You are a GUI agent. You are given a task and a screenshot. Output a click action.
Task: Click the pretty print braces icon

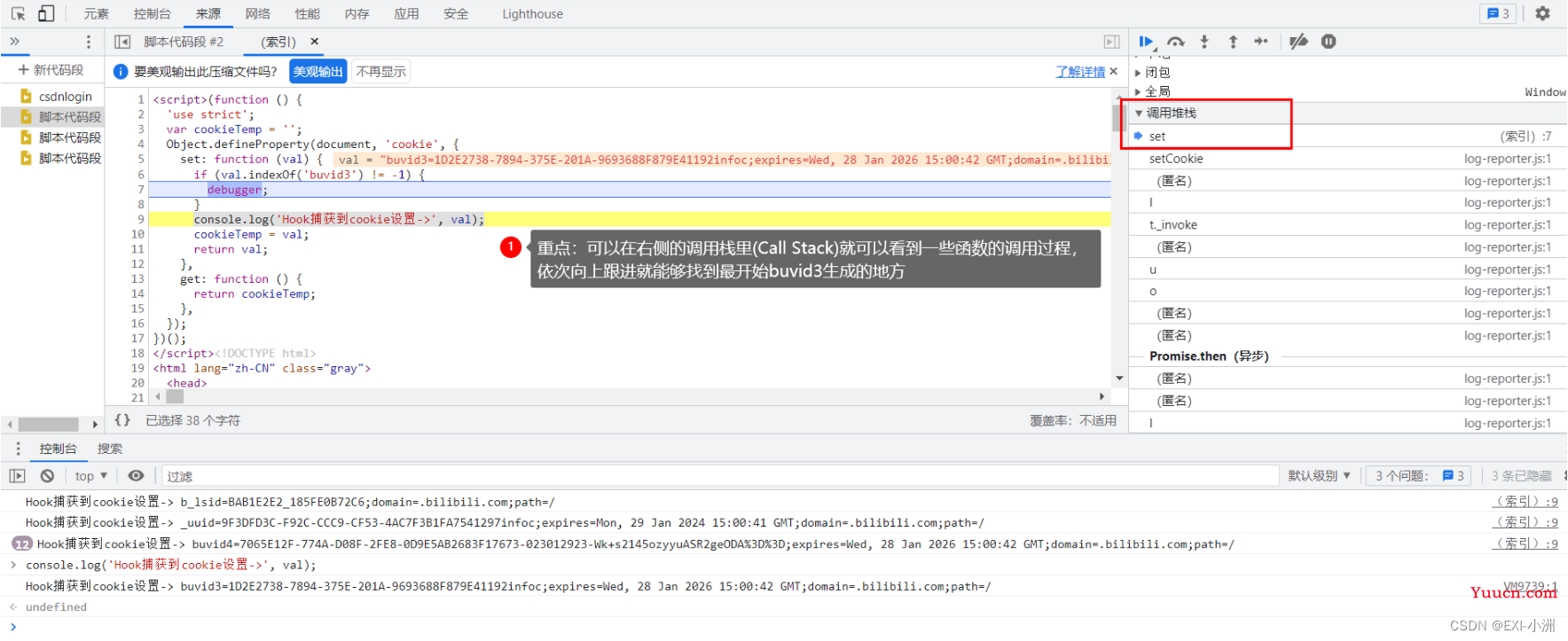tap(122, 420)
